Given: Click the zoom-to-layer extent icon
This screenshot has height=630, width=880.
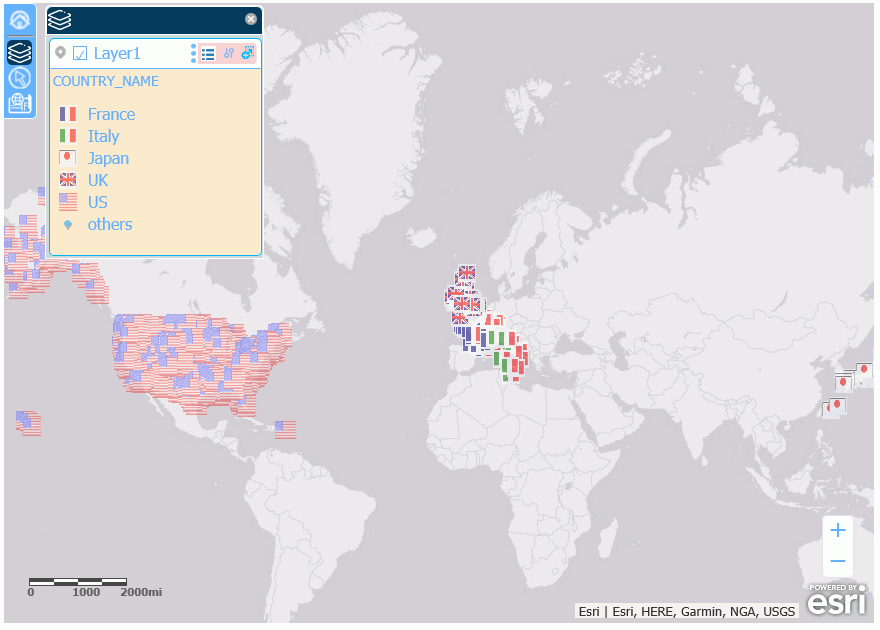Looking at the screenshot, I should click(248, 53).
